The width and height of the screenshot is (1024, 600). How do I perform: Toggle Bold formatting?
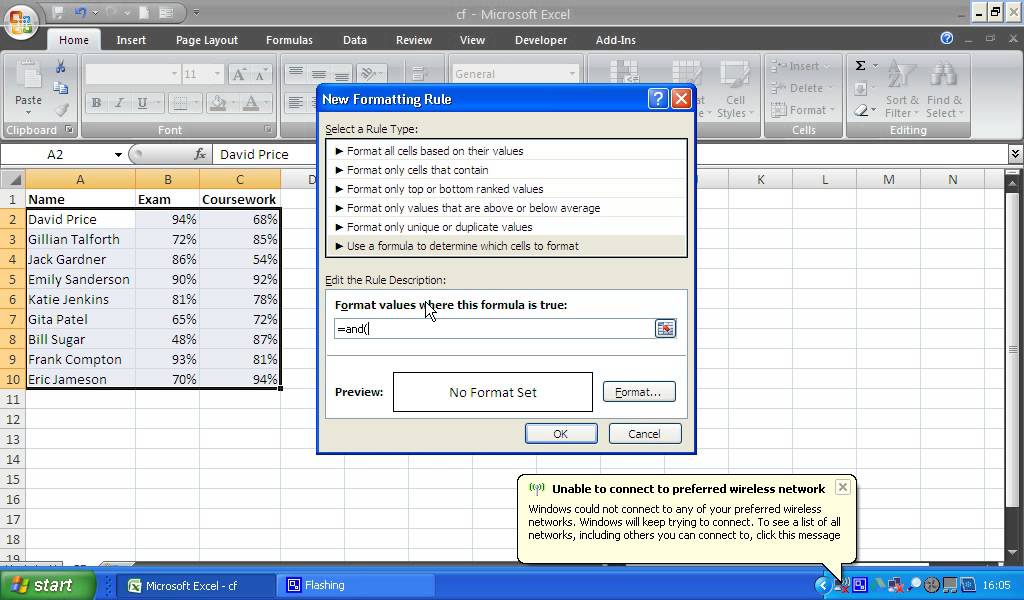pyautogui.click(x=96, y=103)
